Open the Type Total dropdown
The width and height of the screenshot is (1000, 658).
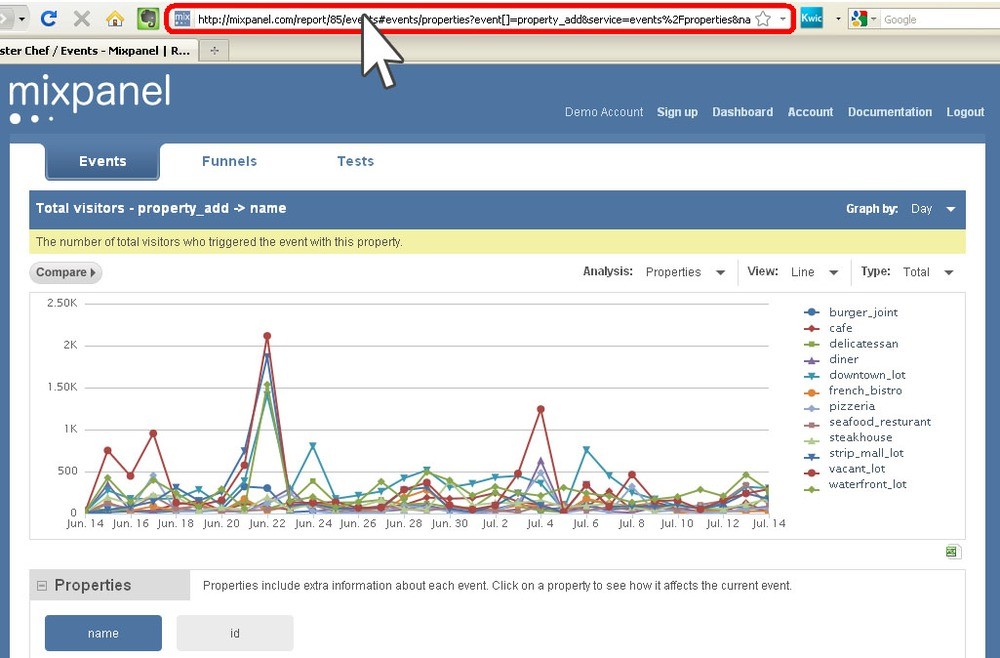(x=928, y=272)
